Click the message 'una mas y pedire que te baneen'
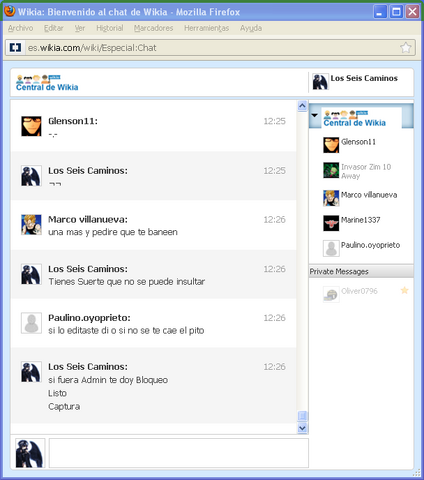This screenshot has height=480, width=424. coord(113,232)
